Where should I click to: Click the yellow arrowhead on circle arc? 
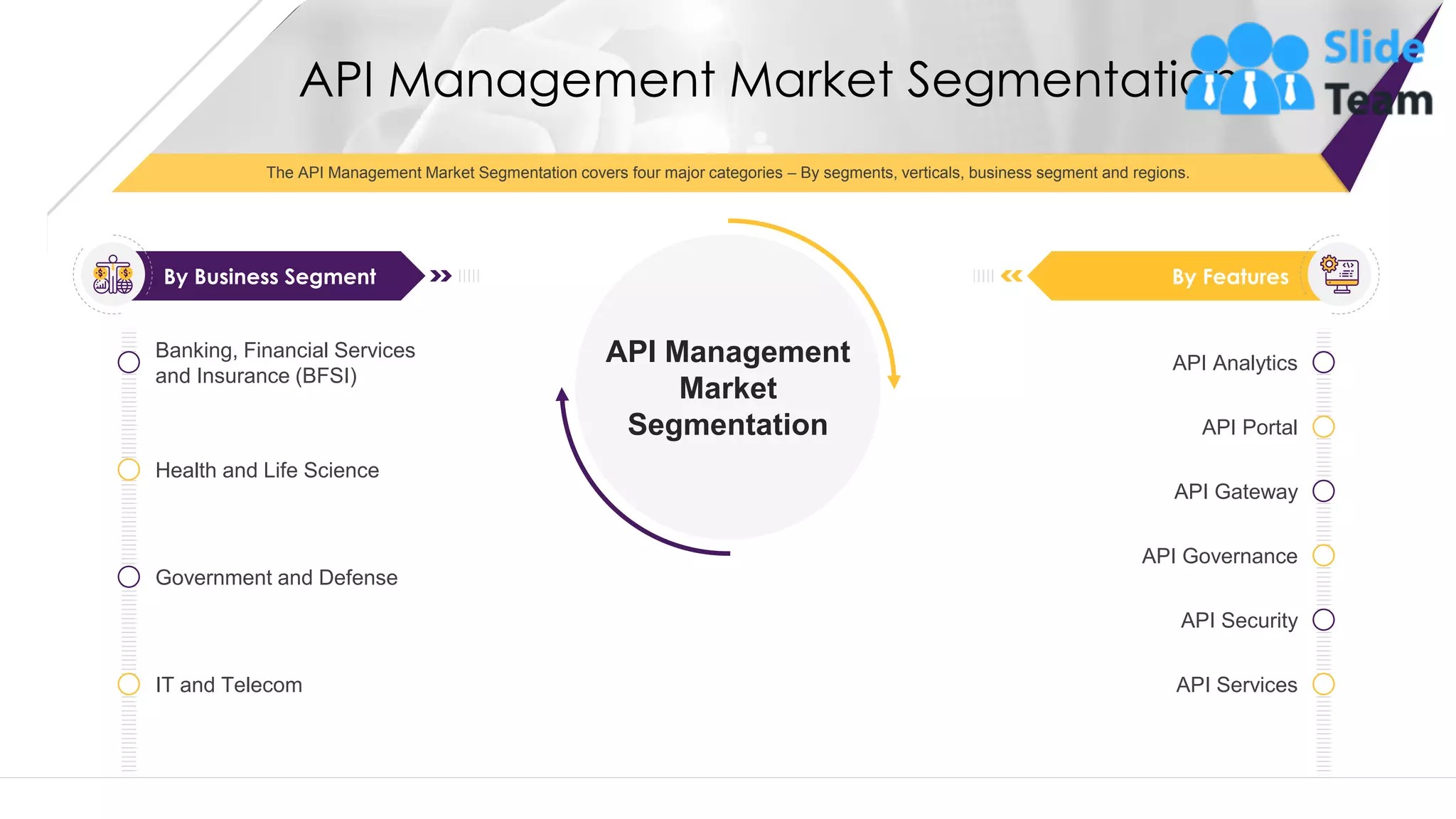(894, 381)
